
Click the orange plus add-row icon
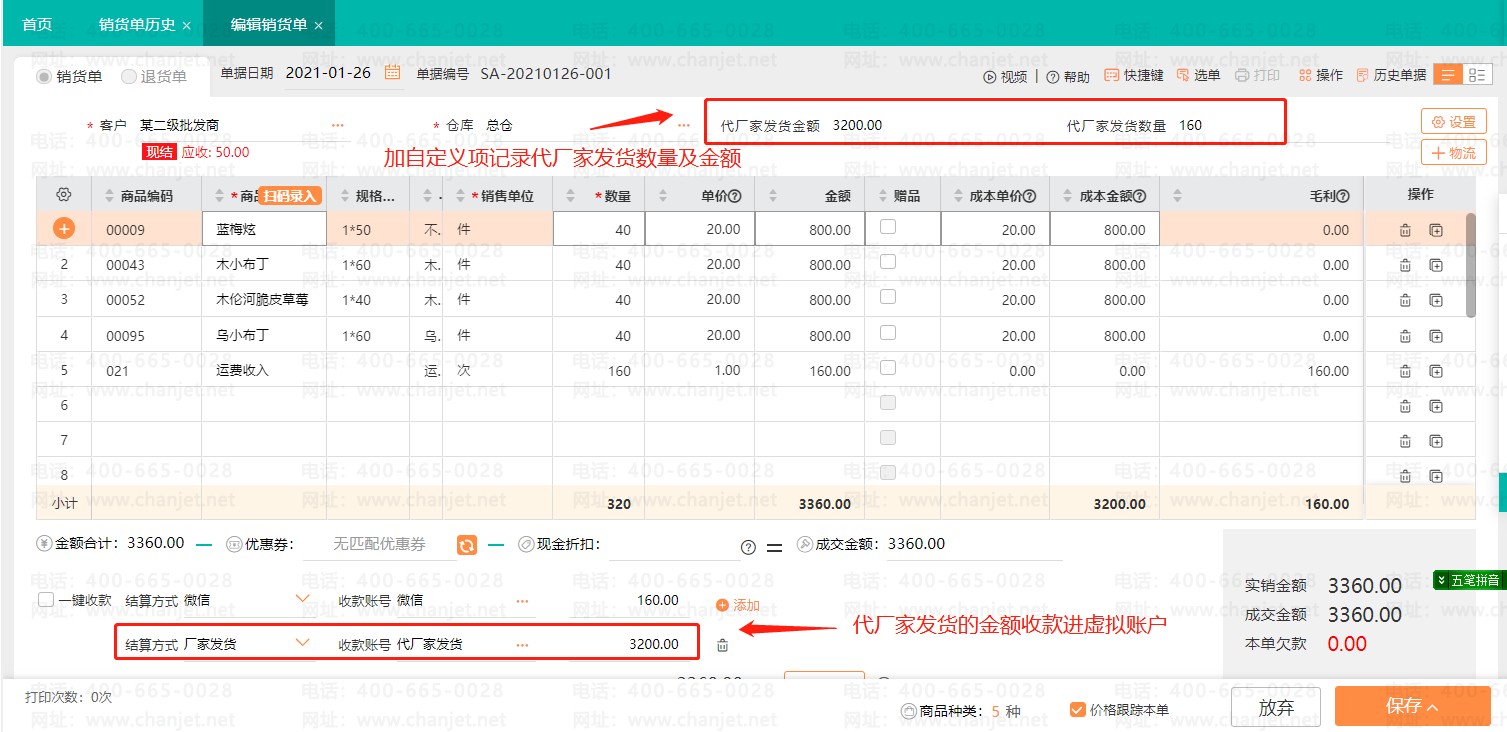[64, 229]
